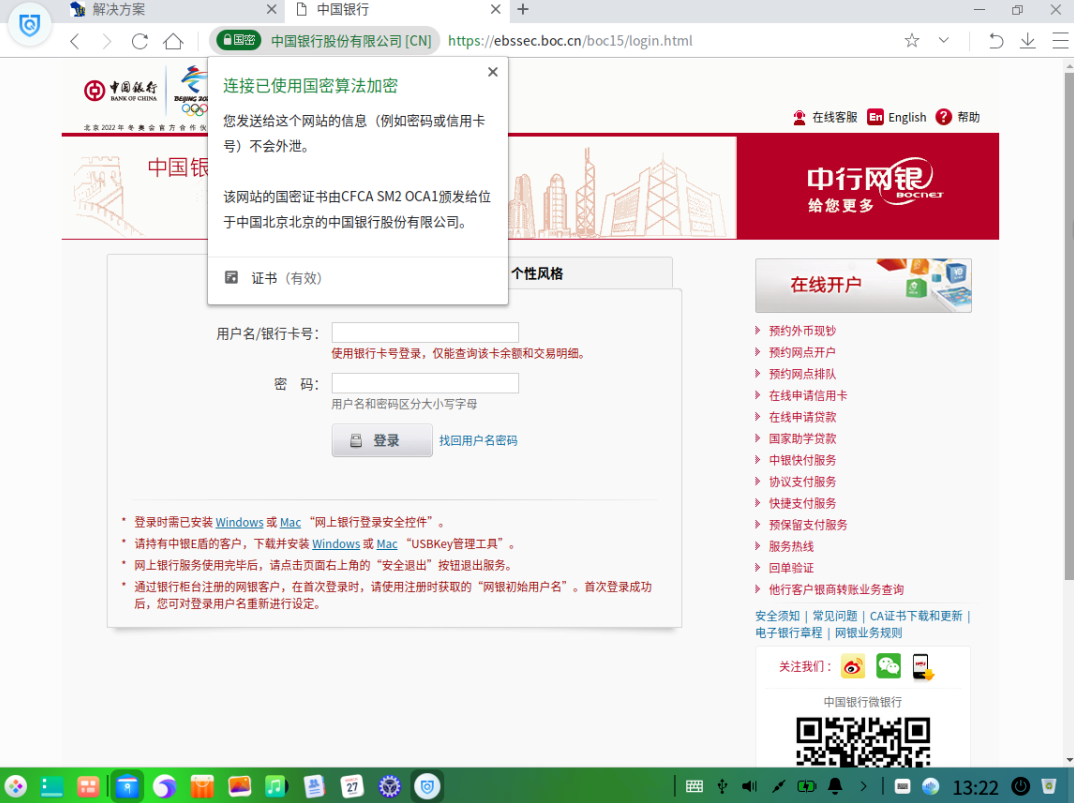This screenshot has width=1074, height=803.
Task: Click the address bar URL field
Action: 570,41
